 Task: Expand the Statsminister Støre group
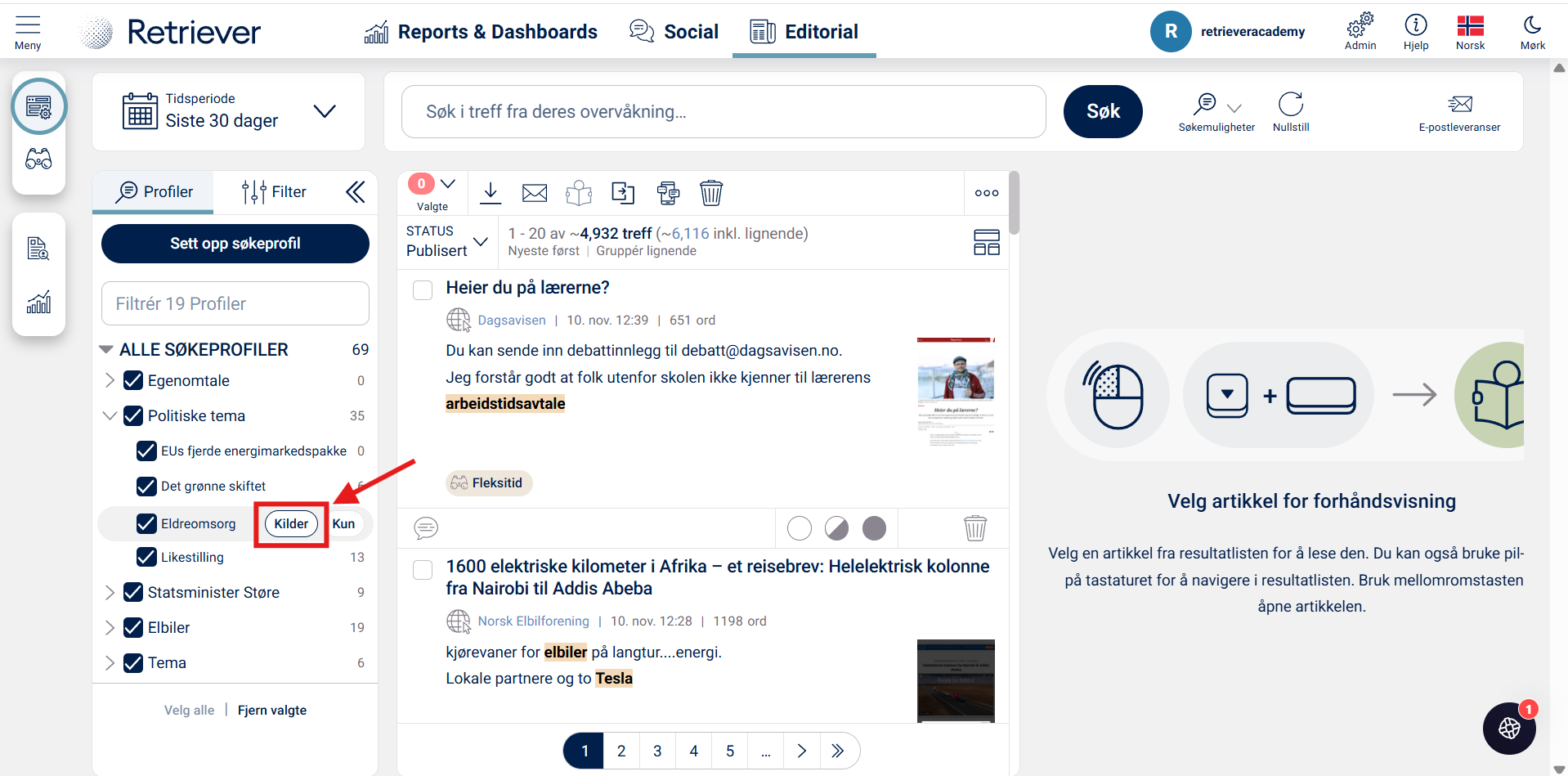pyautogui.click(x=110, y=592)
